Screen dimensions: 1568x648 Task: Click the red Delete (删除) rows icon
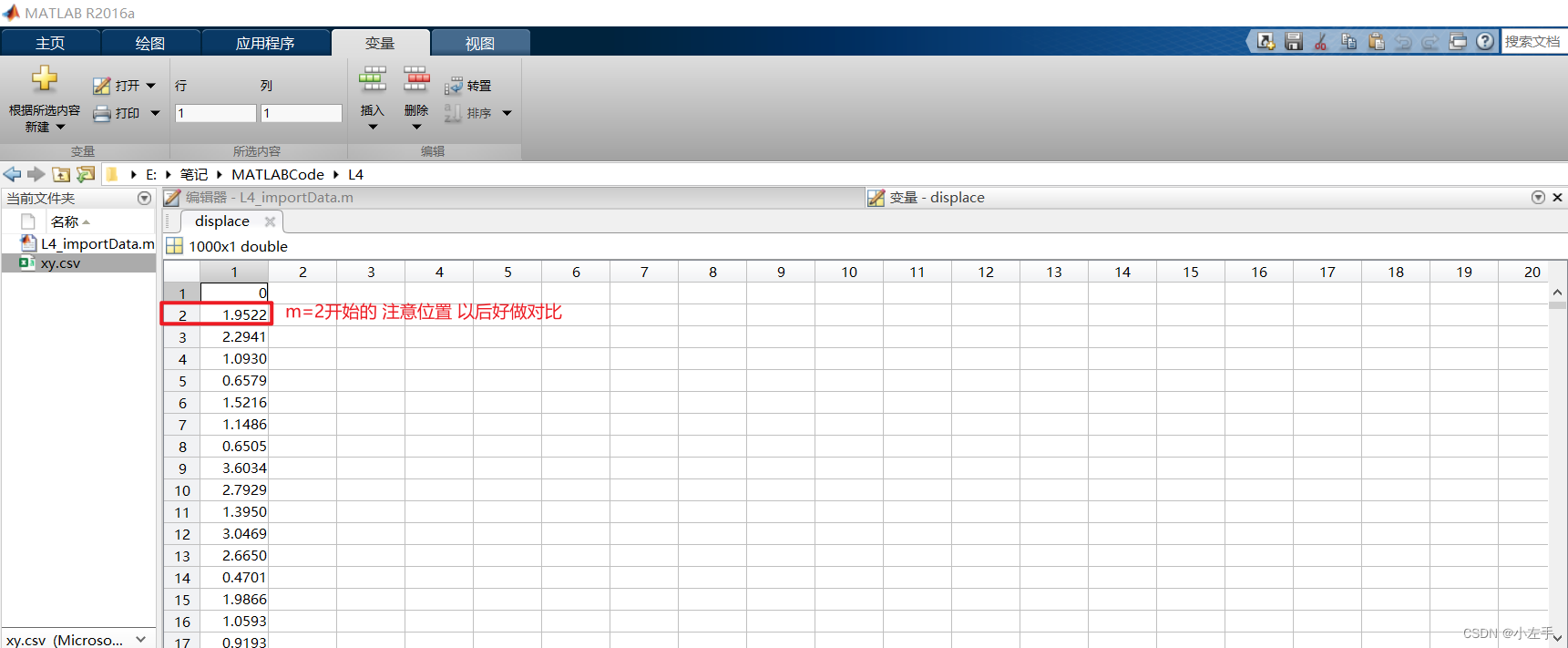[x=416, y=80]
